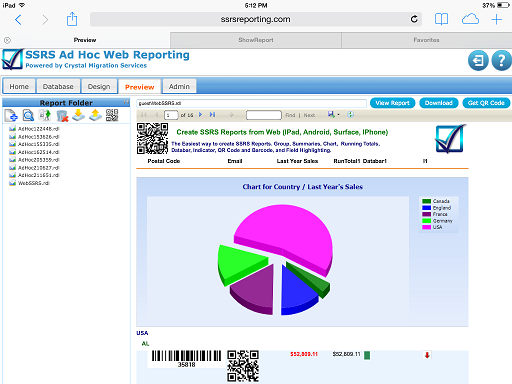Refresh the report viewer
This screenshot has height=384, width=512.
[x=350, y=115]
